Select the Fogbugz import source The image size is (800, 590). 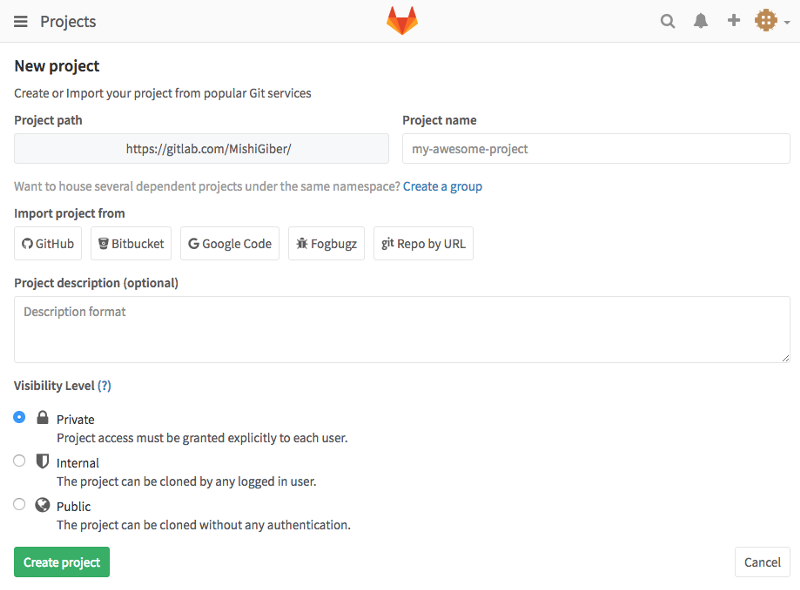click(x=326, y=243)
